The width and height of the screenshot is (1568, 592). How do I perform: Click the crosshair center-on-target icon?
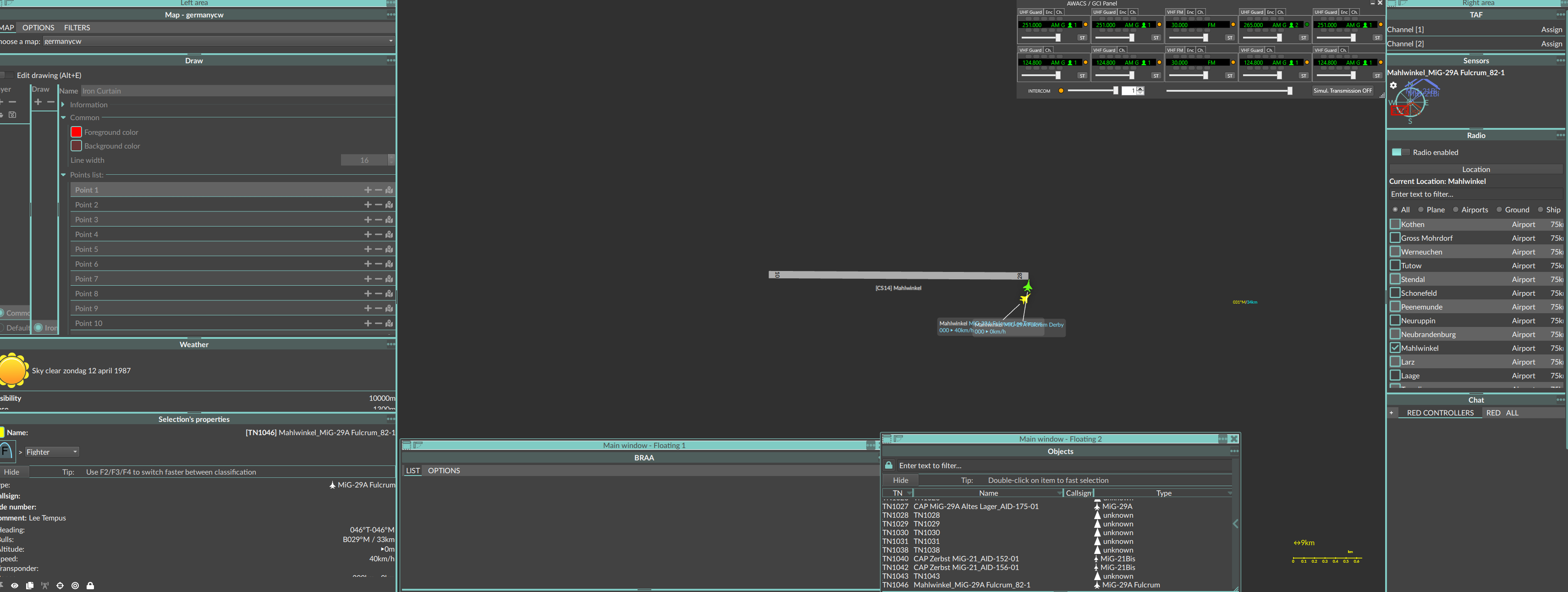point(60,585)
